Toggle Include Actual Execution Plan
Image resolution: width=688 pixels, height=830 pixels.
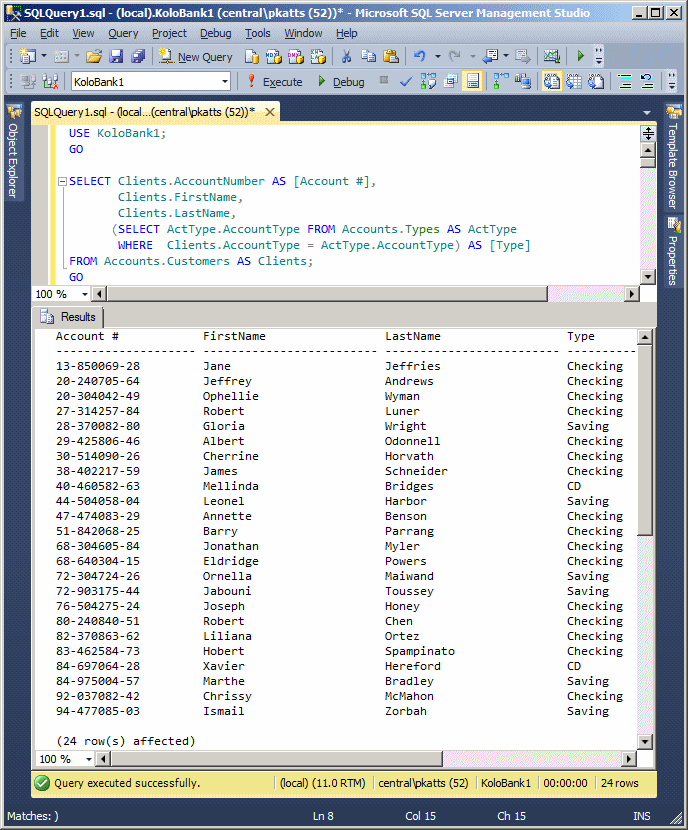click(x=501, y=81)
